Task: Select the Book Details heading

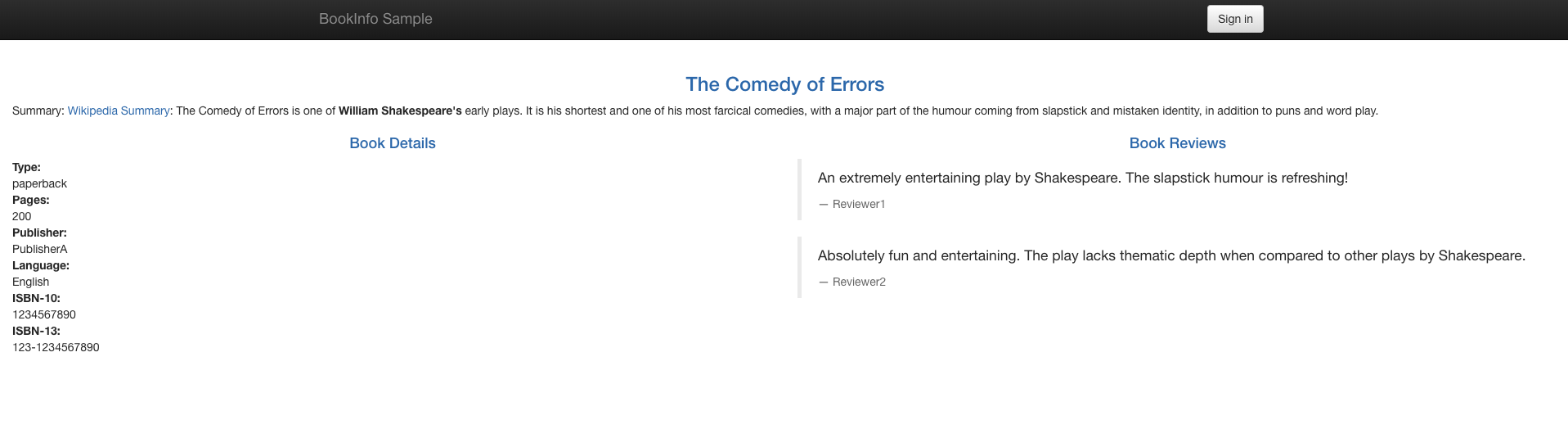Action: [x=393, y=143]
